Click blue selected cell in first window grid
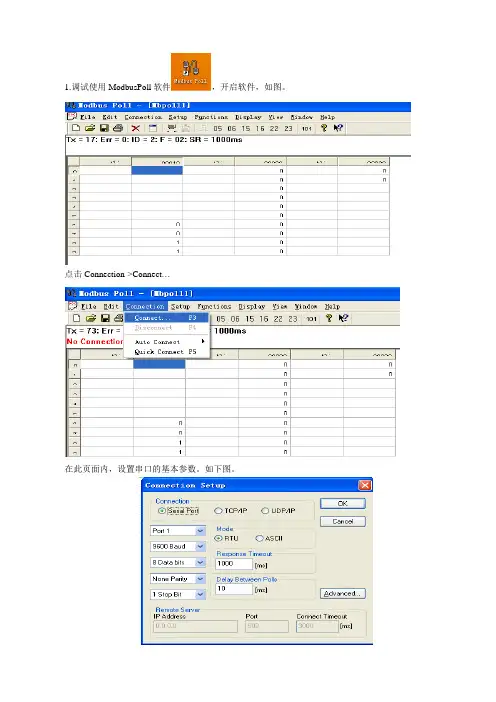 click(157, 171)
